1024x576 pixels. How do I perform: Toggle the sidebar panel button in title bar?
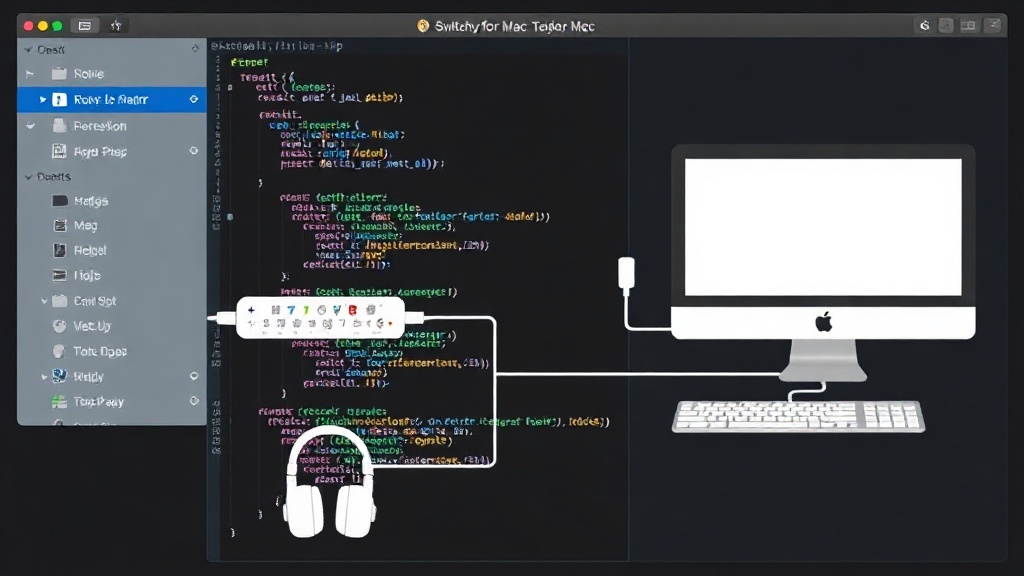pos(84,25)
